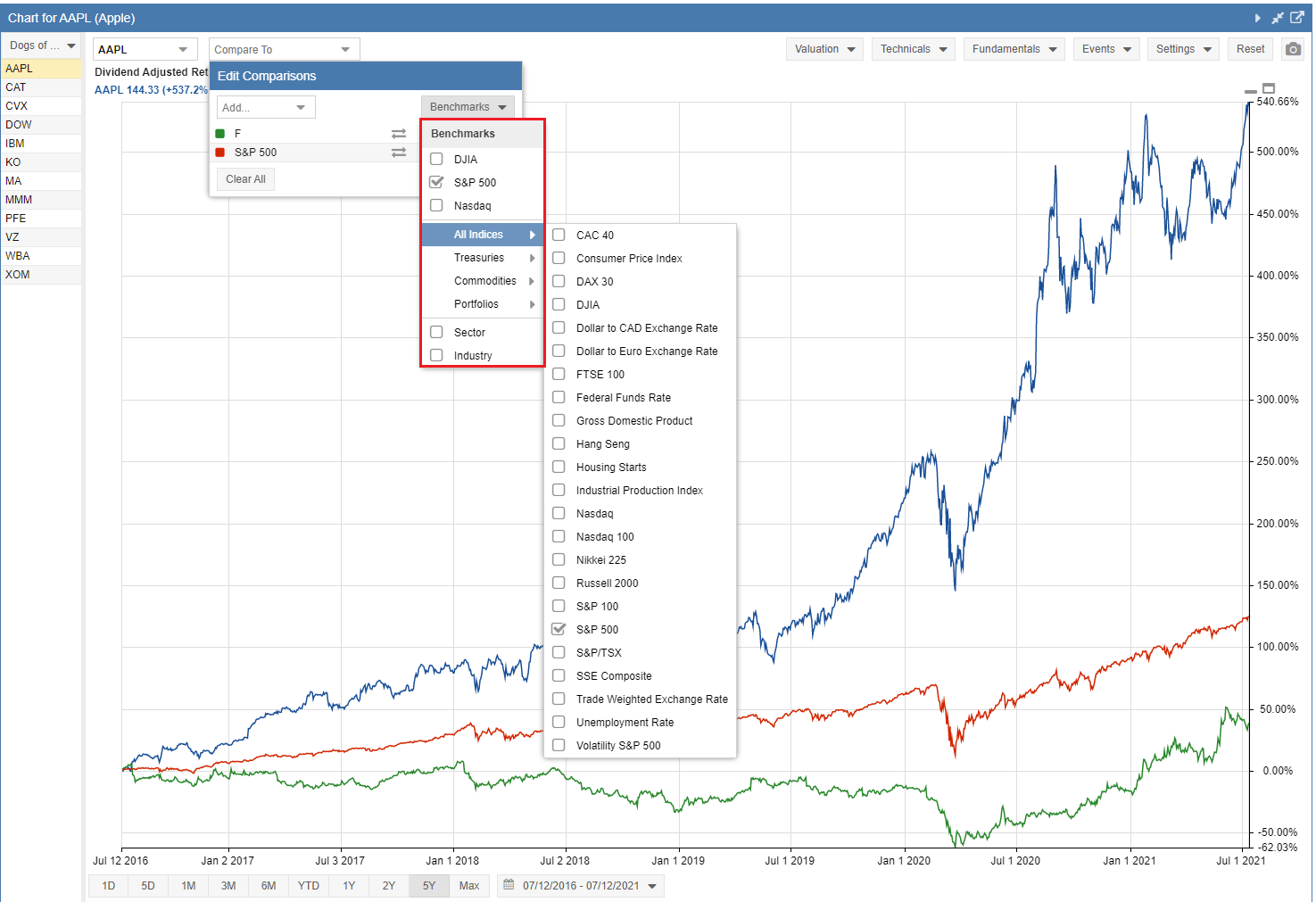Tick the Nasdaq 100 checkbox
The width and height of the screenshot is (1316, 902).
[x=559, y=536]
